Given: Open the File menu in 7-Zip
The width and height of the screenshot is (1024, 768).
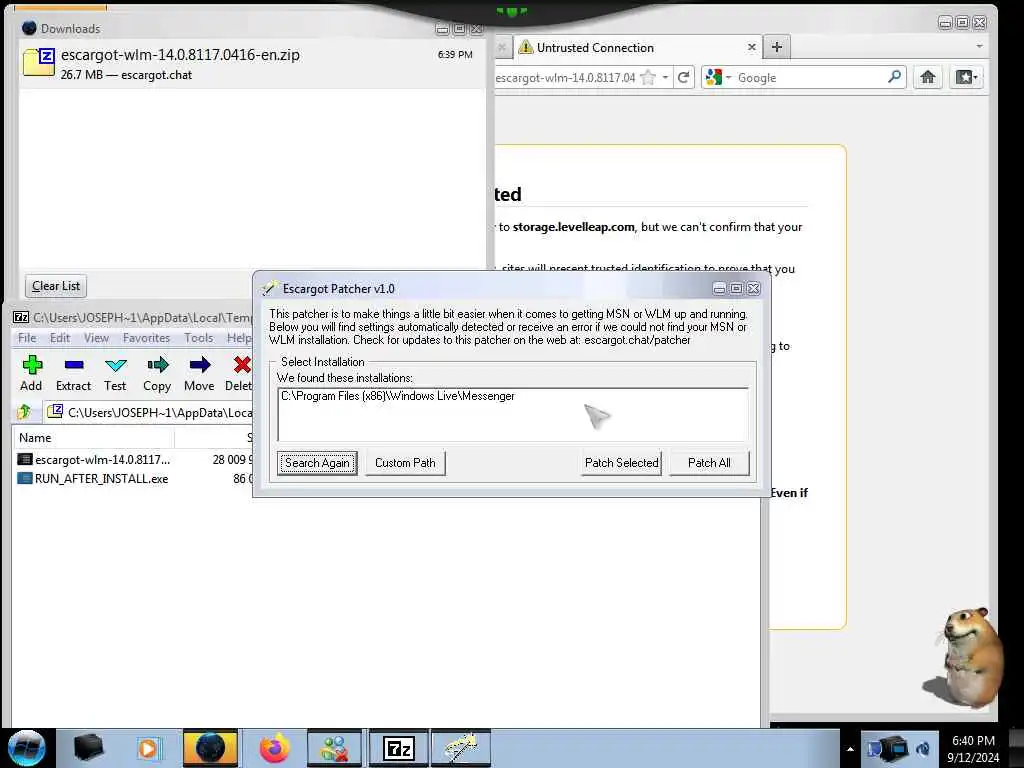Looking at the screenshot, I should 27,338.
